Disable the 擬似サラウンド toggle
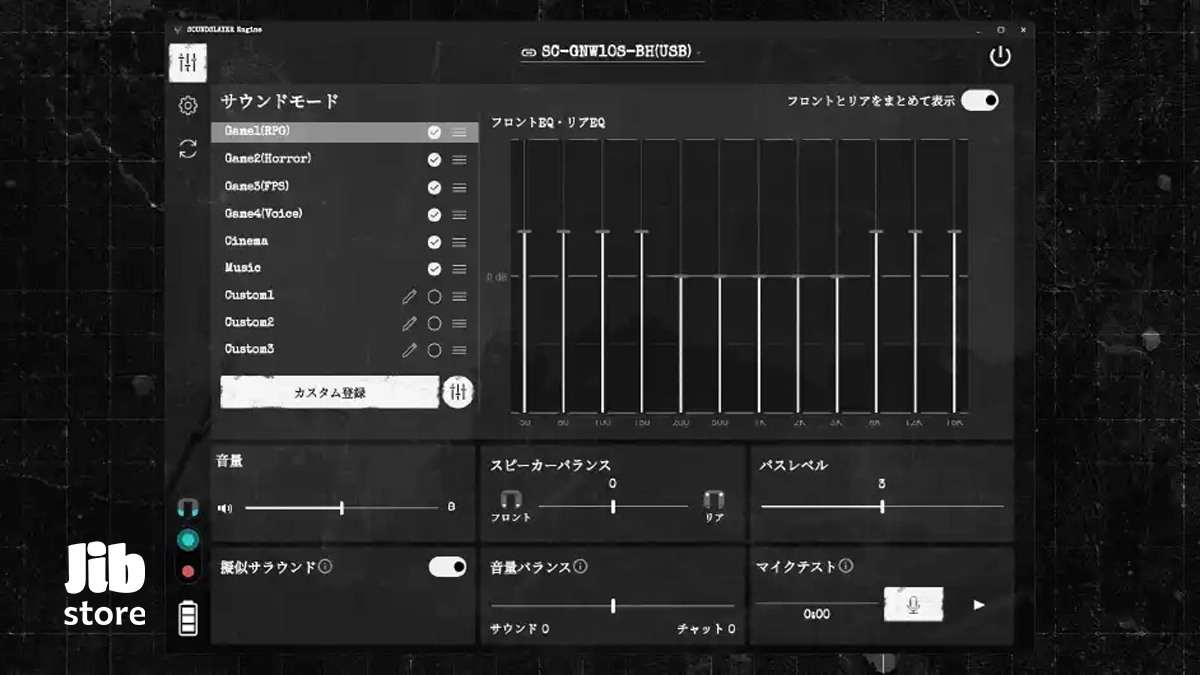Viewport: 1200px width, 675px height. [448, 567]
